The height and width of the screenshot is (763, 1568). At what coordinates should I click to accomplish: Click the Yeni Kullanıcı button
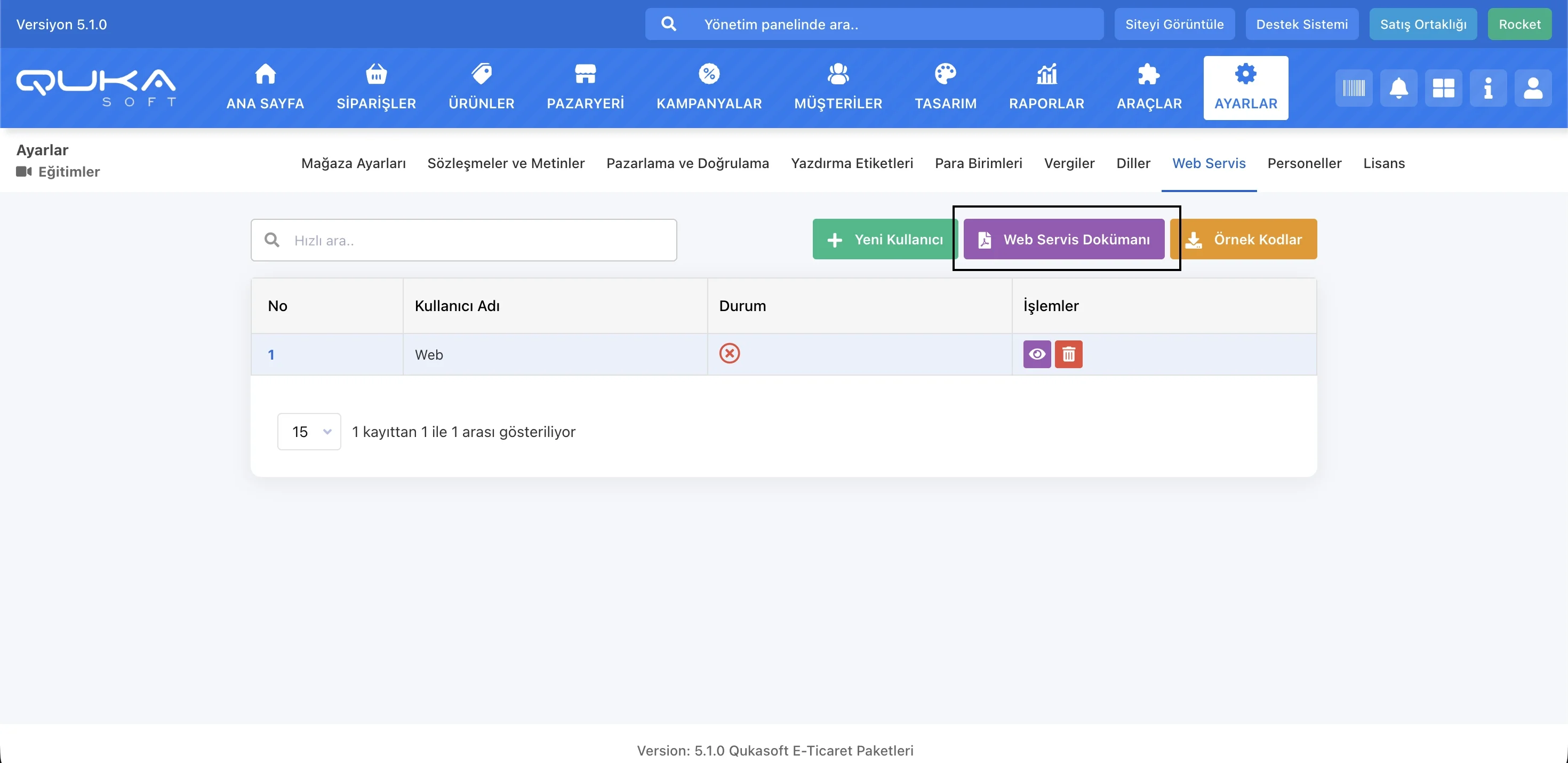(884, 240)
